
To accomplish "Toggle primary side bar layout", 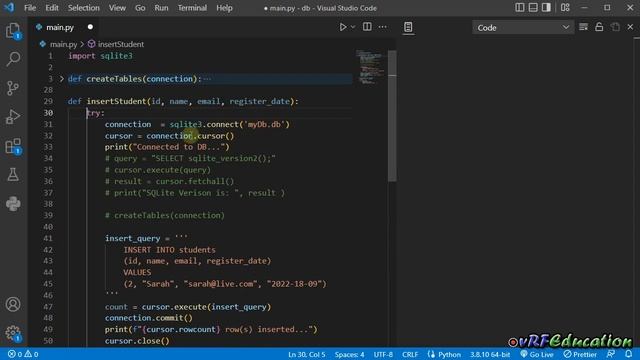I will 520,8.
